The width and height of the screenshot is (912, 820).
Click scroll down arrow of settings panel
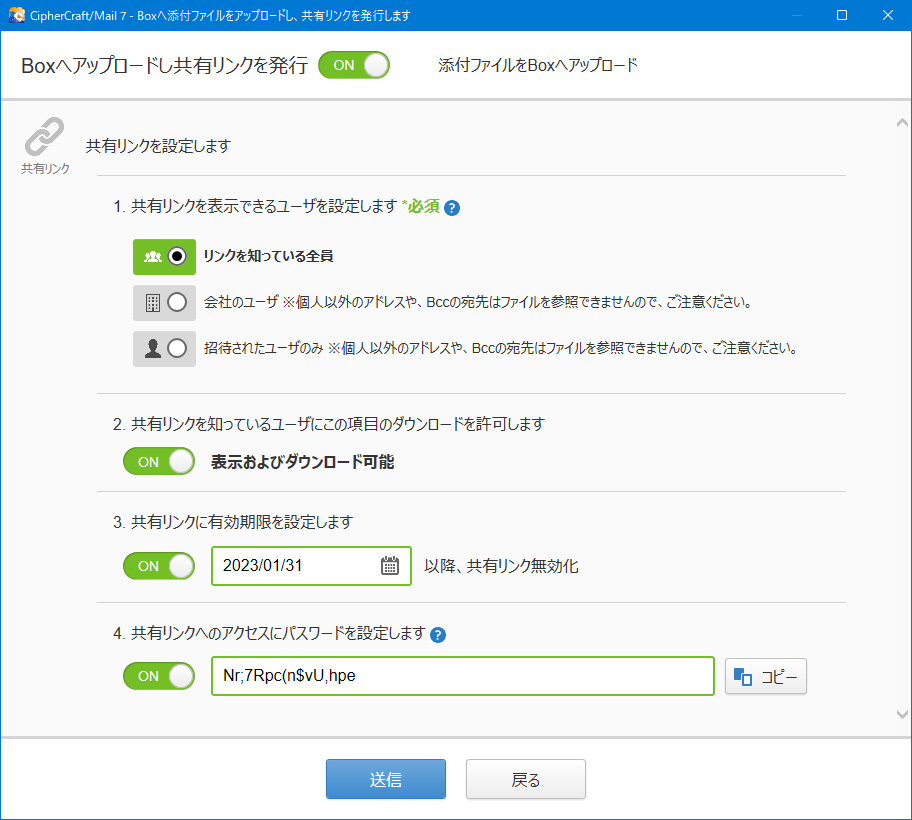(x=902, y=714)
